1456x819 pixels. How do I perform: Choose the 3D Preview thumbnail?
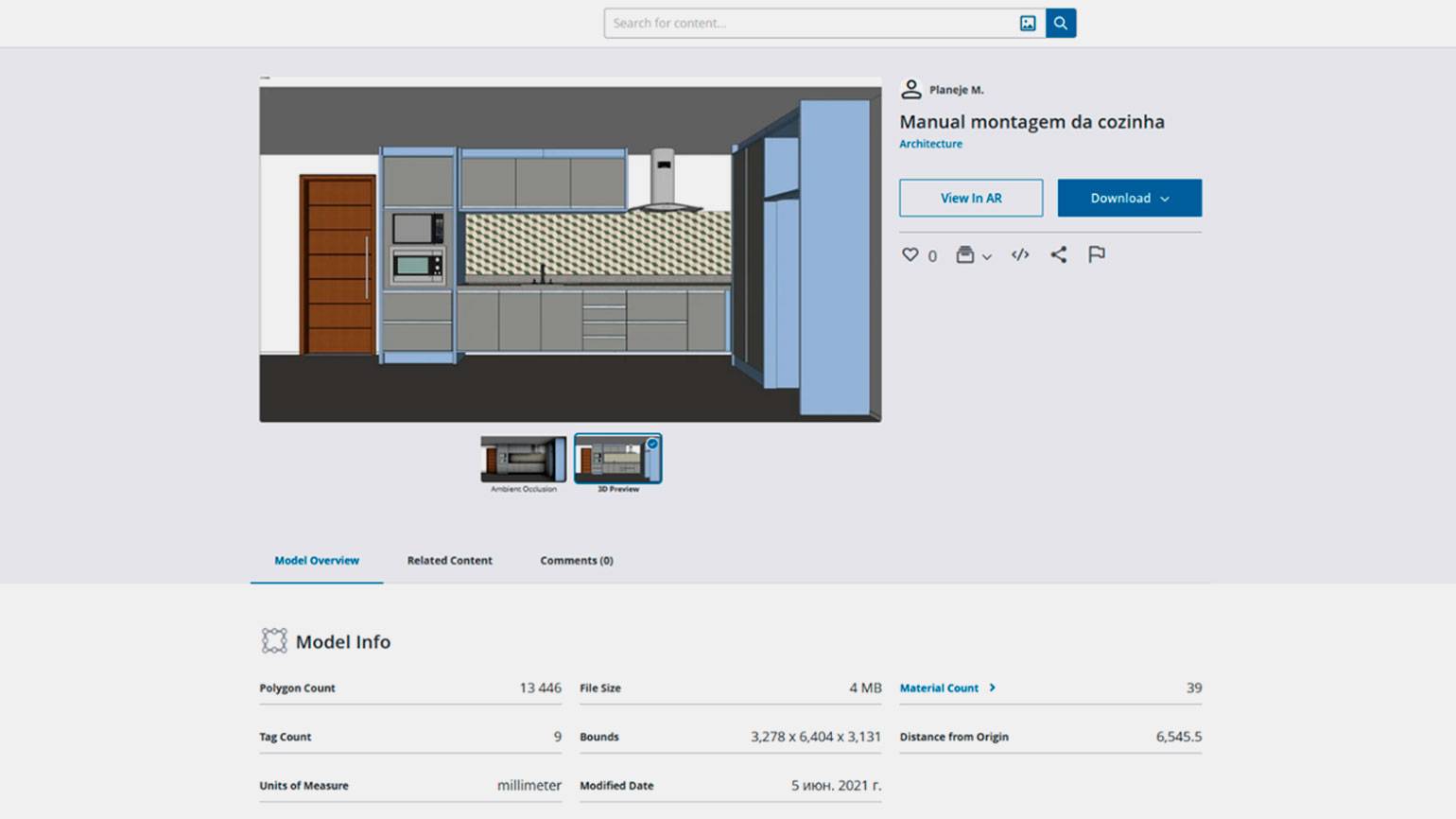tap(617, 460)
